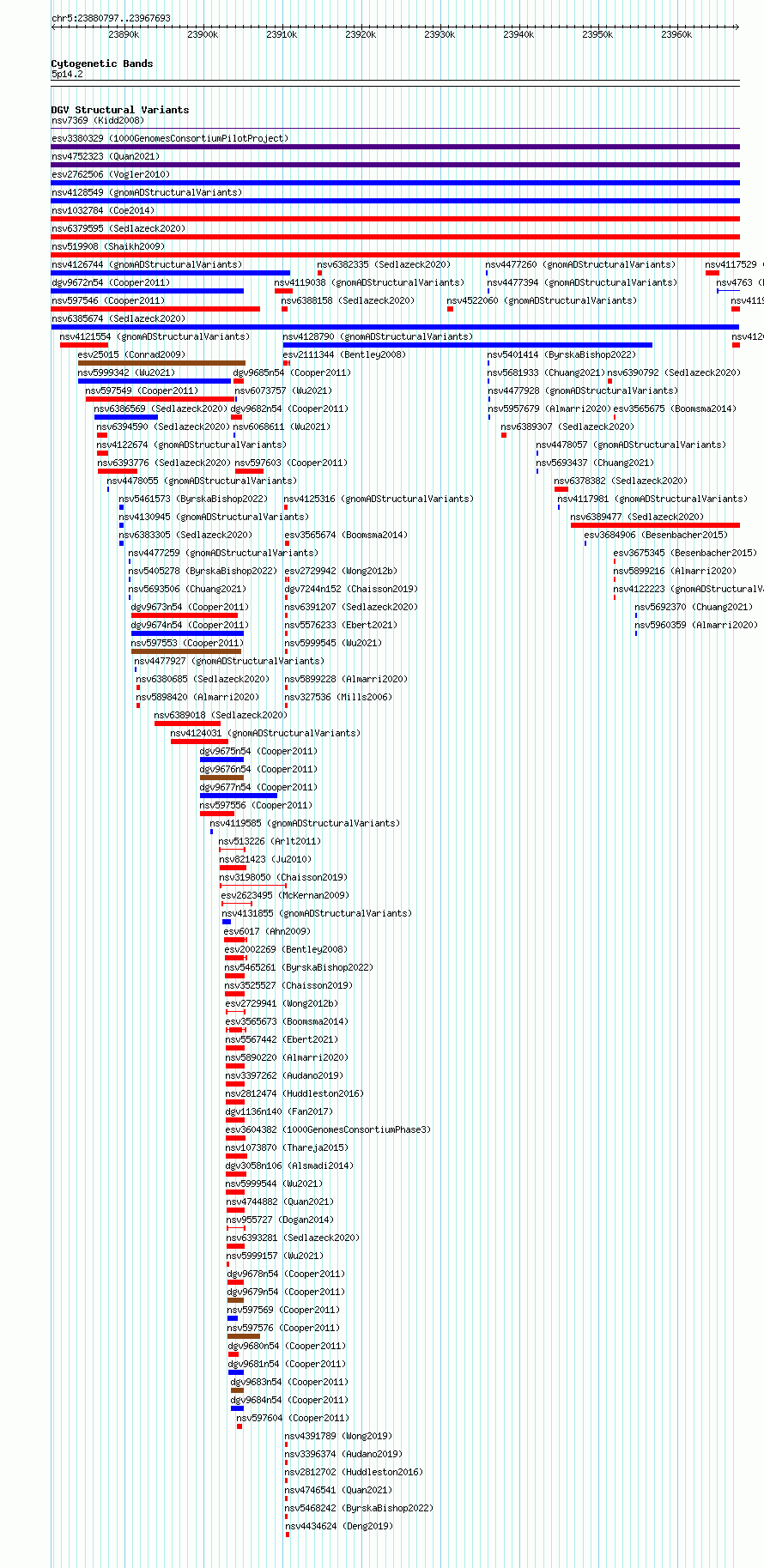This screenshot has height=1568, width=764.
Task: Click the chr5:23880797..23967693 region label
Action: 111,18
